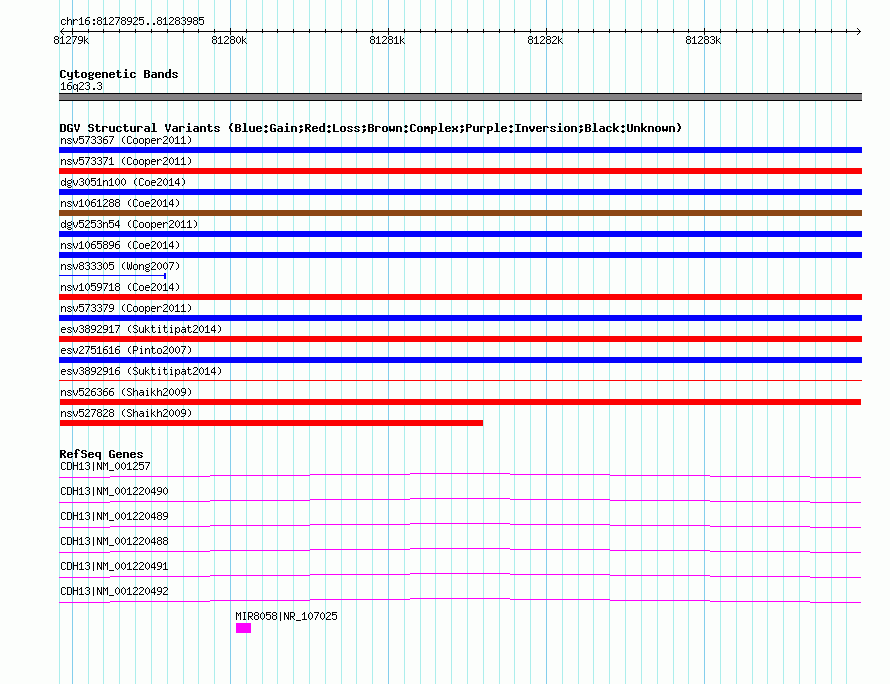Open the nsv1061288 (Coe2014) label
Viewport: 890px width, 684px height.
120,203
